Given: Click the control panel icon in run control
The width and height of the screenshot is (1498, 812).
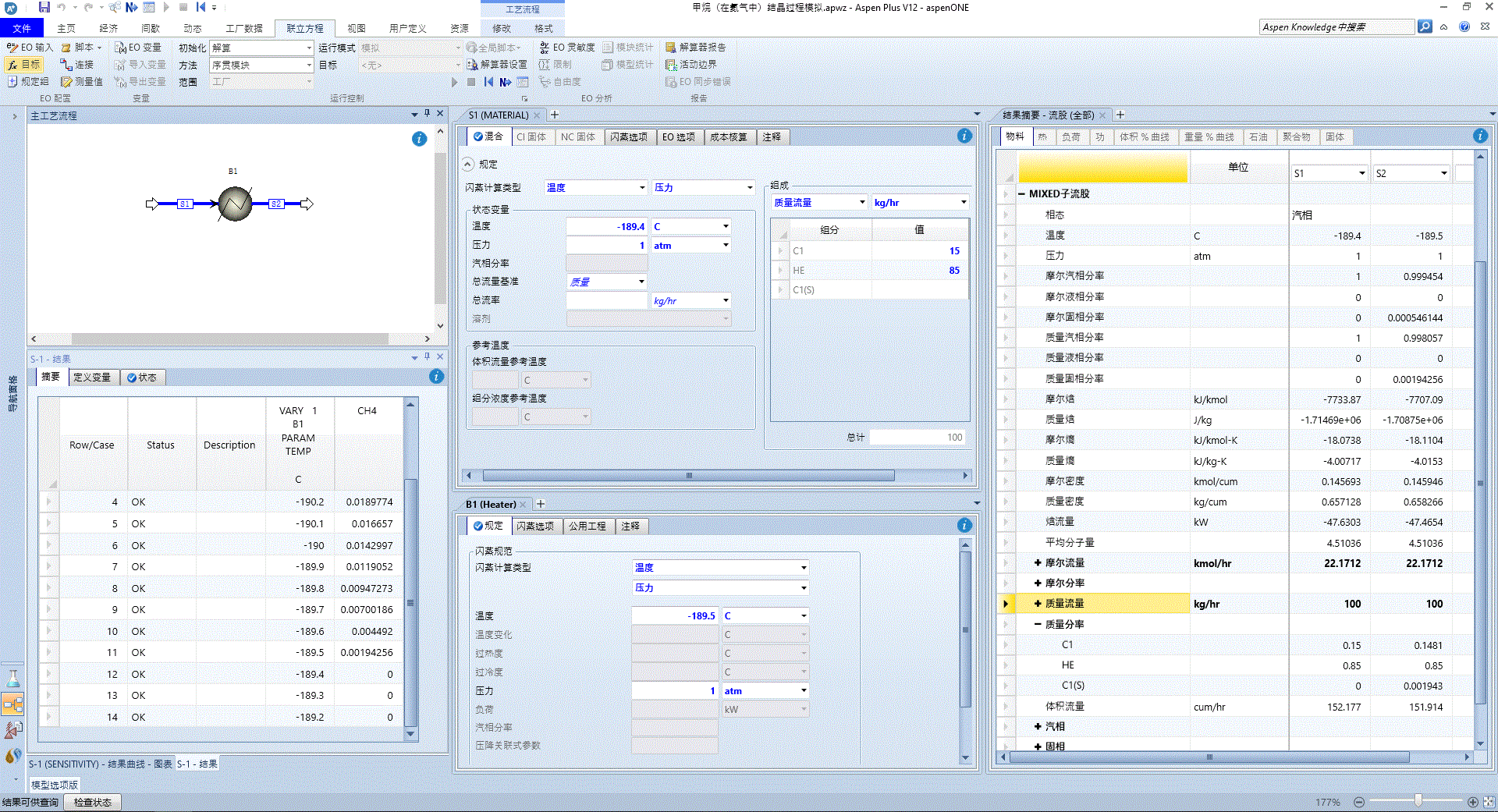Looking at the screenshot, I should pos(523,82).
